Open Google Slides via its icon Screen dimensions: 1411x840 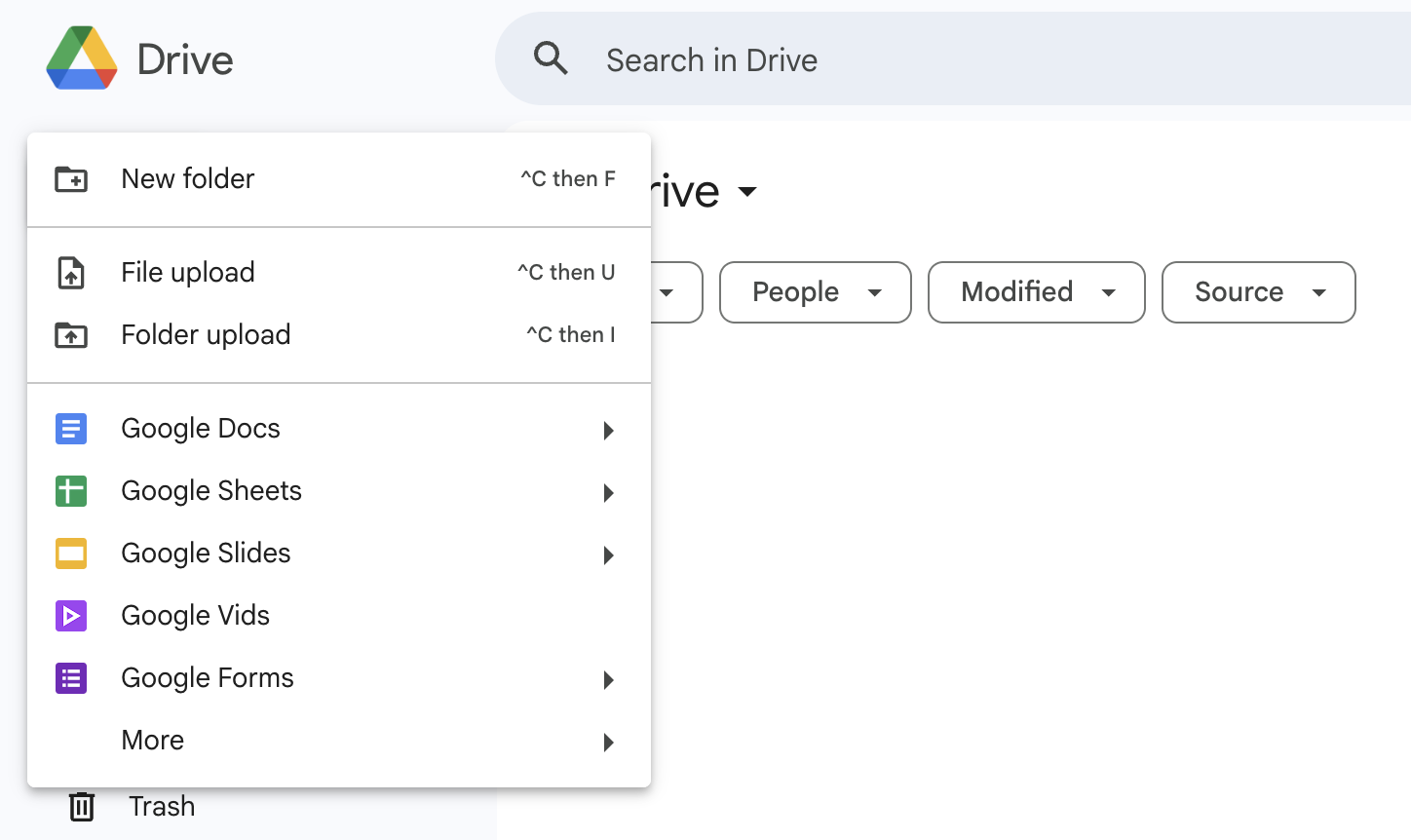click(x=71, y=554)
